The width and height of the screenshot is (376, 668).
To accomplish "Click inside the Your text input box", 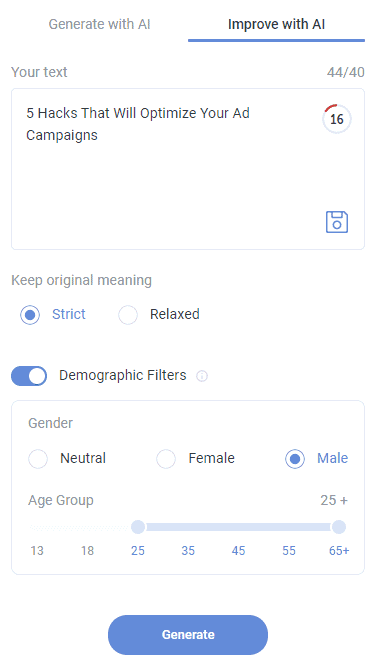I will point(188,169).
